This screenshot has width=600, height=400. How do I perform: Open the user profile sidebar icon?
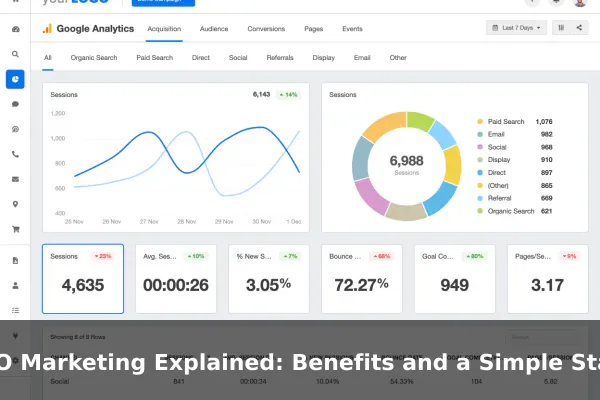(x=15, y=286)
